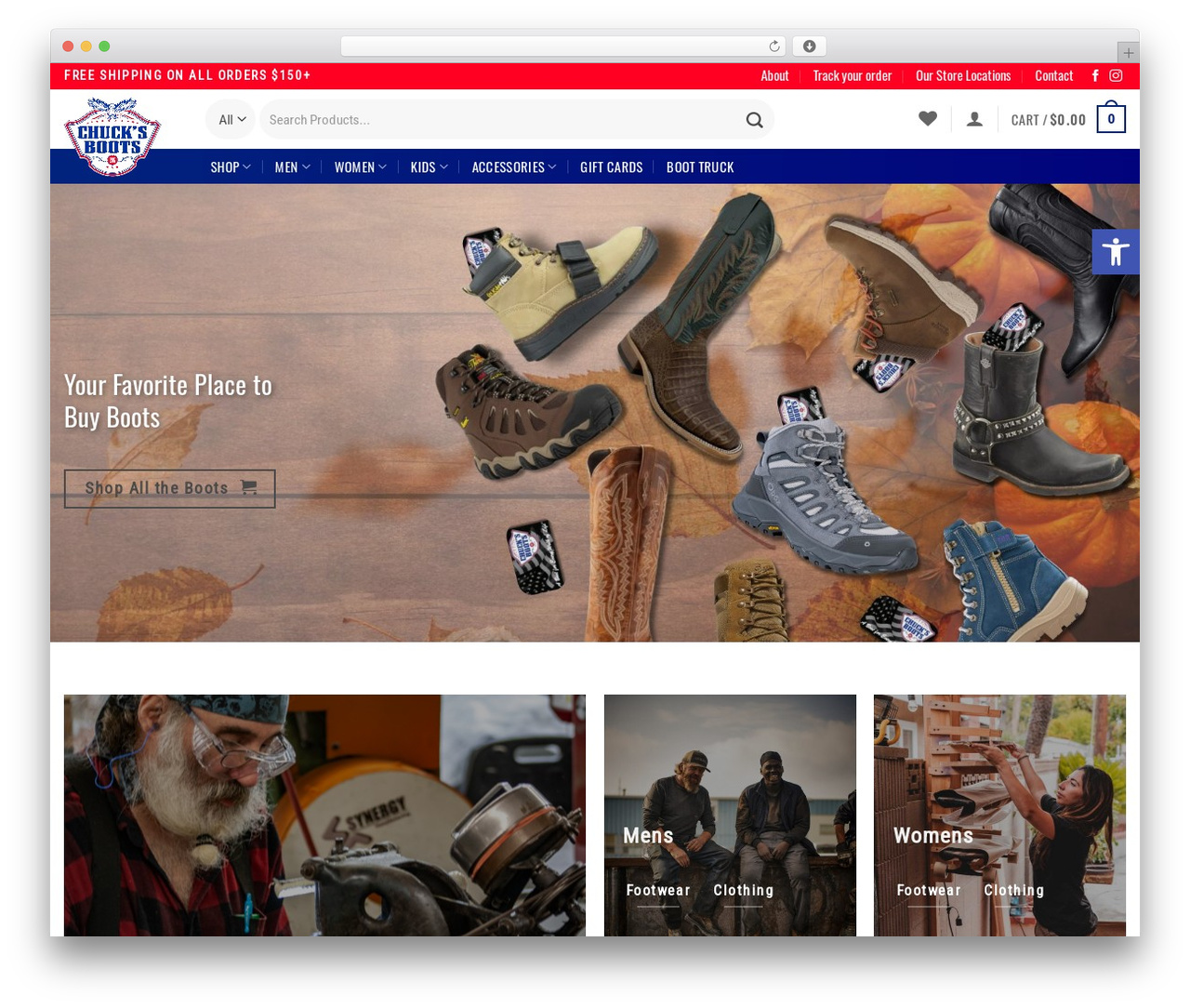Click the CART / $0.00 link
Screen dimensions: 1190x1008
1049,120
